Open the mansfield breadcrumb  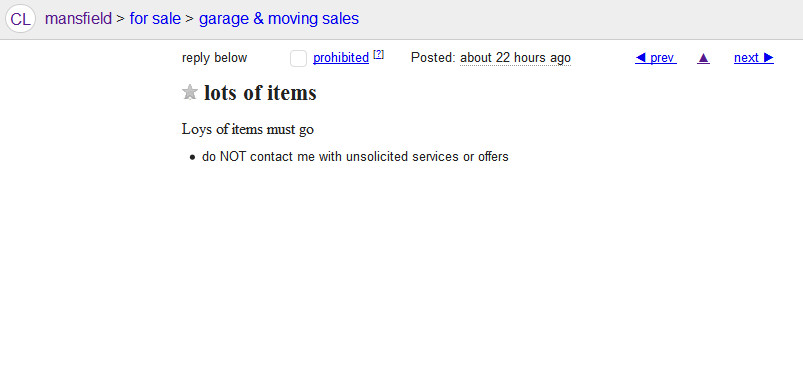[78, 19]
